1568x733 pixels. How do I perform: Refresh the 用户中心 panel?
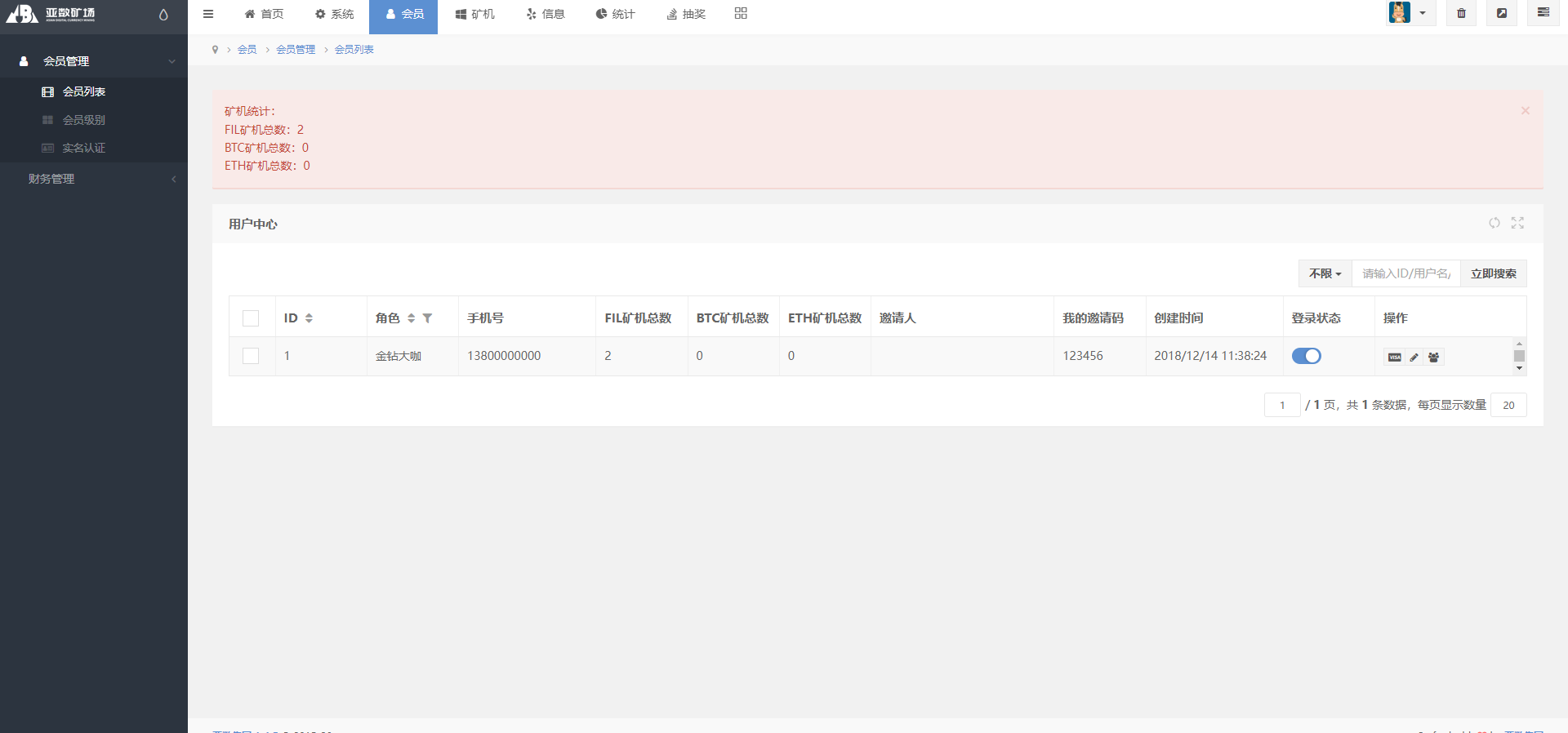pyautogui.click(x=1494, y=223)
